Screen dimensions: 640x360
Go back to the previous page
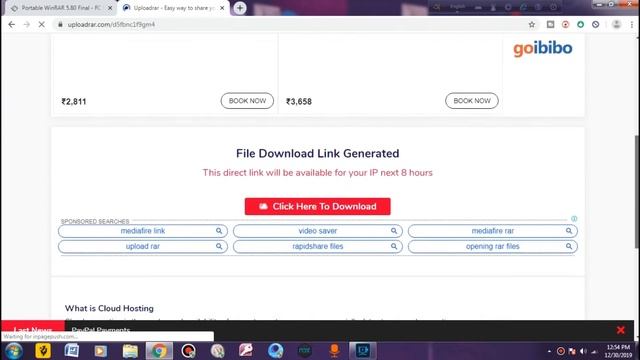(11, 24)
